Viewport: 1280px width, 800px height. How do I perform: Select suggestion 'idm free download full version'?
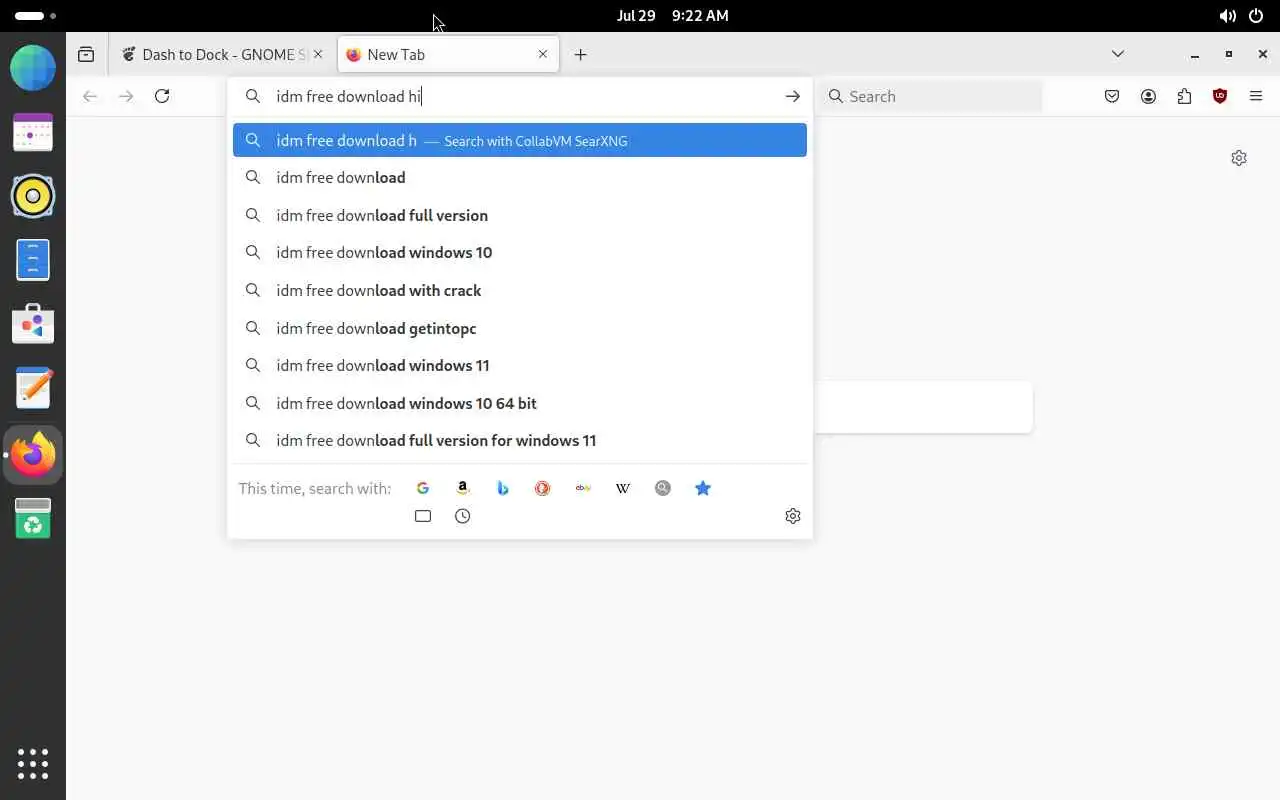click(x=520, y=215)
